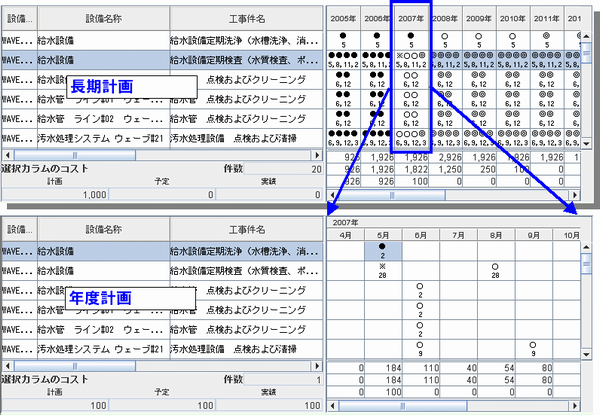
Task: Click down arrow of 年度計画 month grid vertical scrollbar
Action: pyautogui.click(x=586, y=355)
